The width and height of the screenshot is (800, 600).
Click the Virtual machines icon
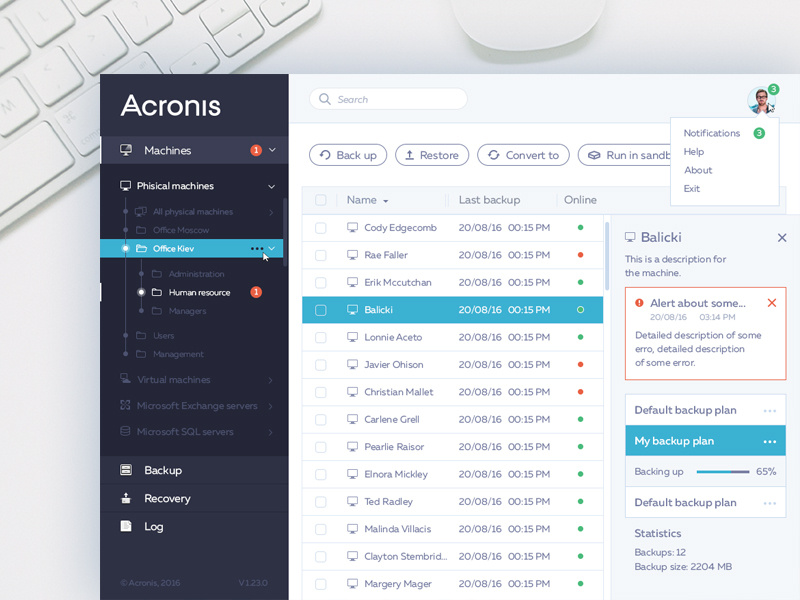click(x=125, y=378)
